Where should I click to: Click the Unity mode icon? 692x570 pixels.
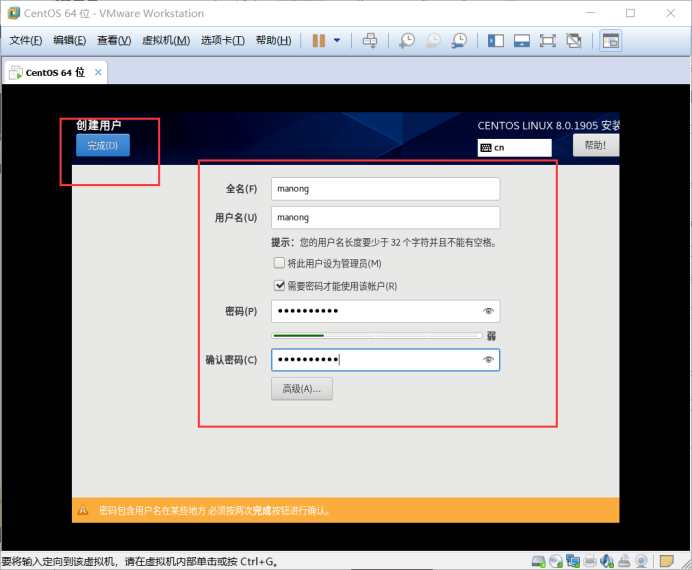[x=574, y=41]
